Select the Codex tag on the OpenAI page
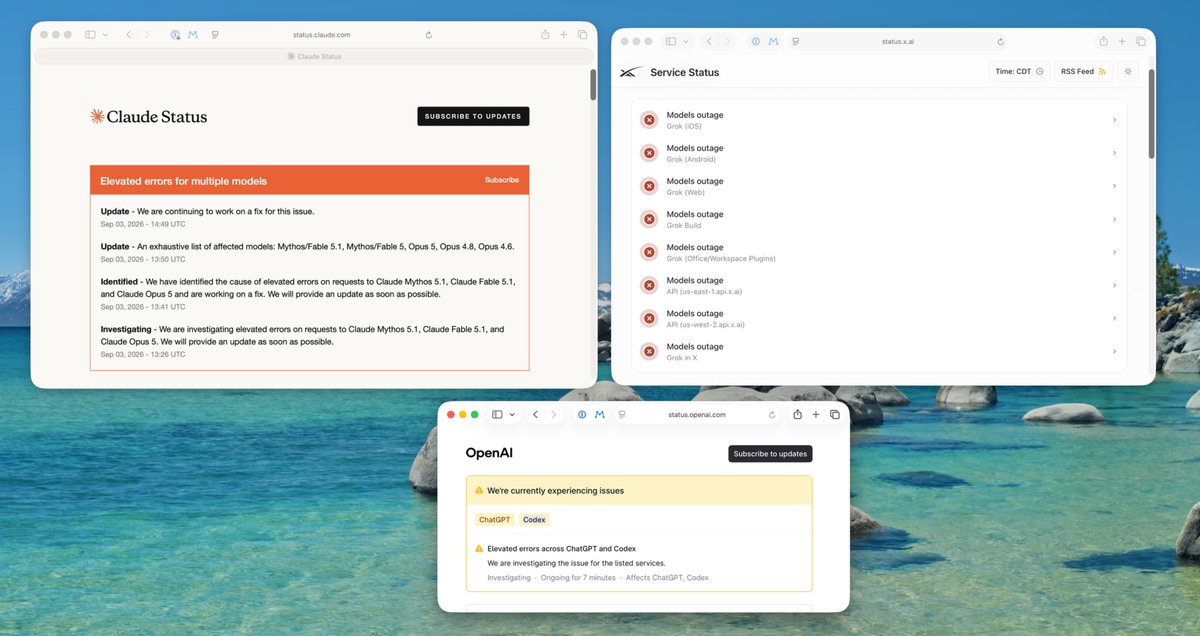The image size is (1200, 636). (535, 519)
